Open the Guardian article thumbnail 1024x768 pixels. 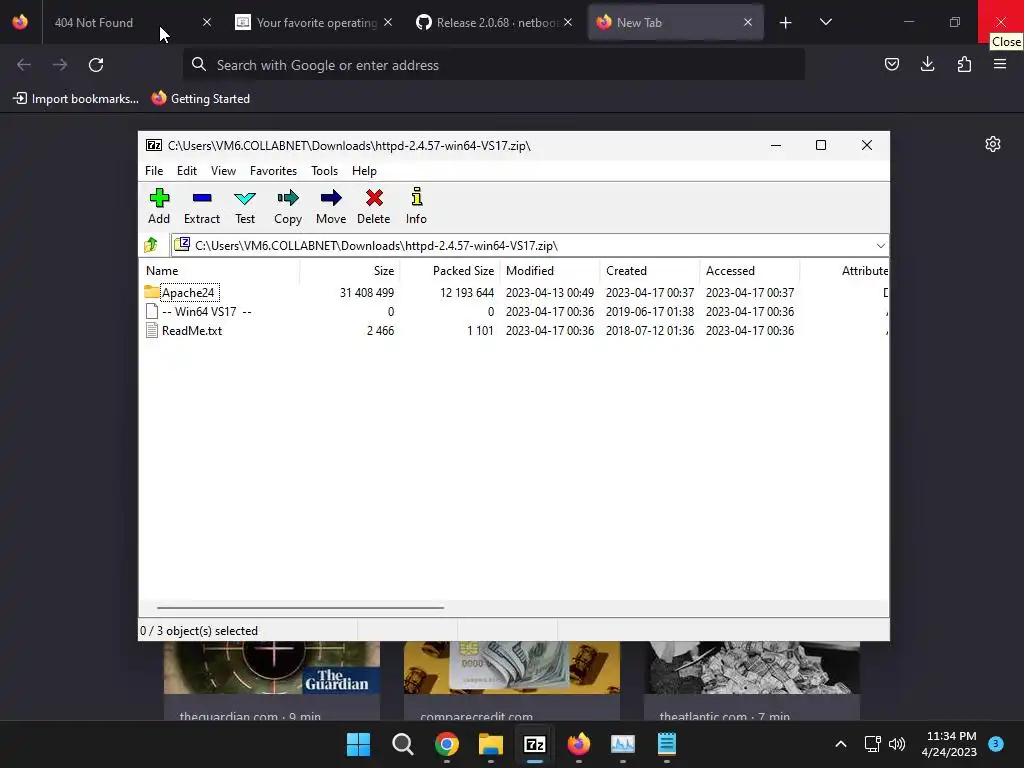[272, 667]
